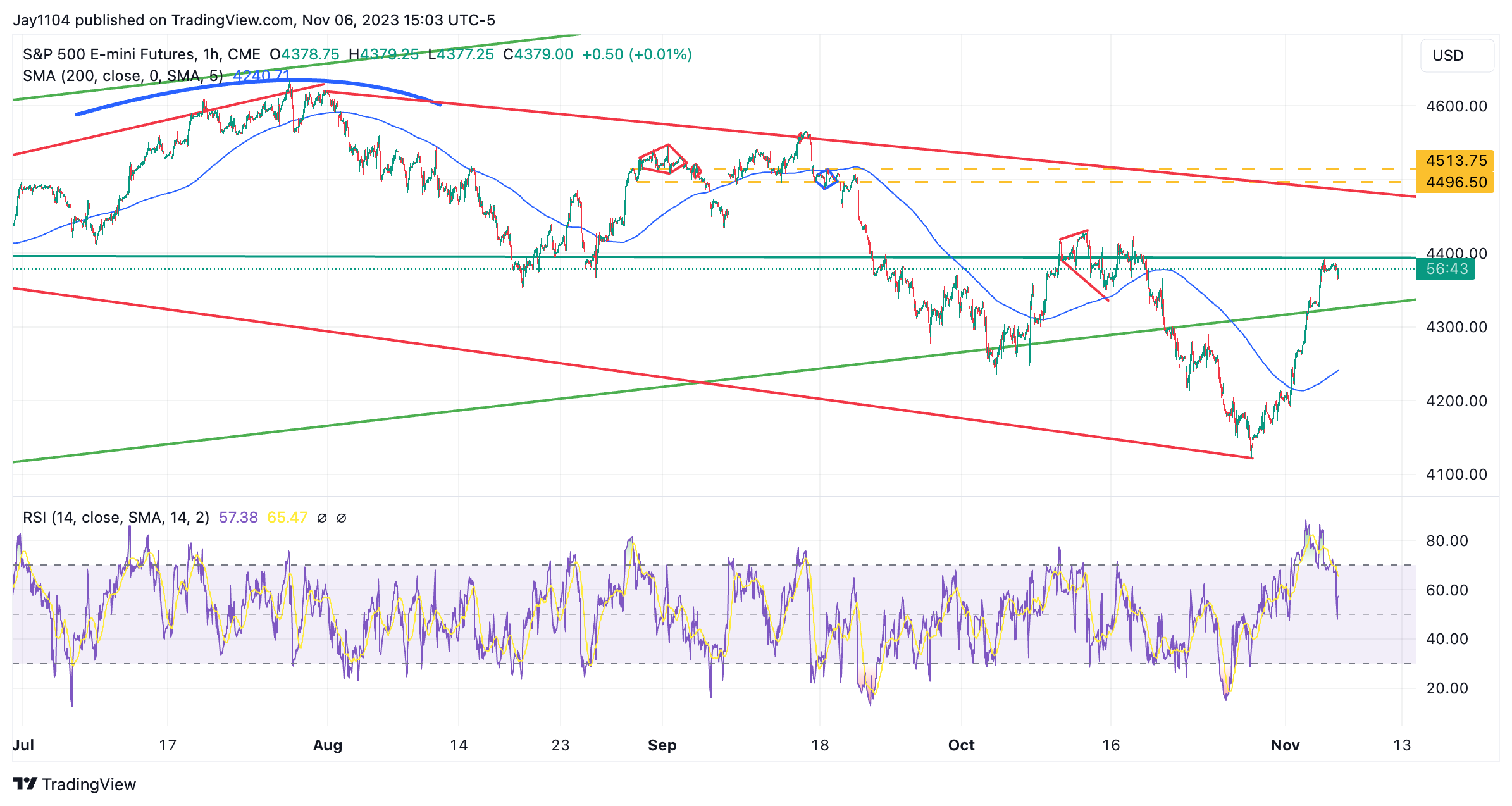The image size is (1512, 806).
Task: Click the SMA value 4240.71
Action: pyautogui.click(x=261, y=76)
